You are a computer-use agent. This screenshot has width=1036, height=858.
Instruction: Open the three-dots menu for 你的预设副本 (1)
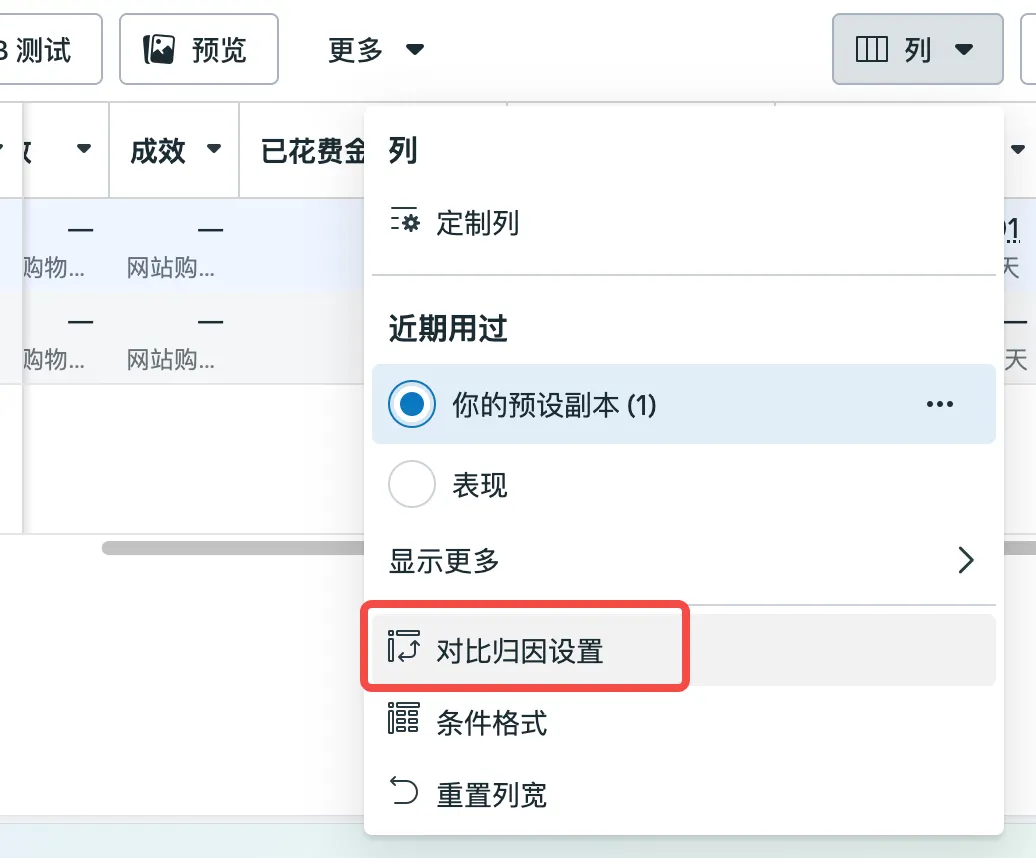pos(940,404)
